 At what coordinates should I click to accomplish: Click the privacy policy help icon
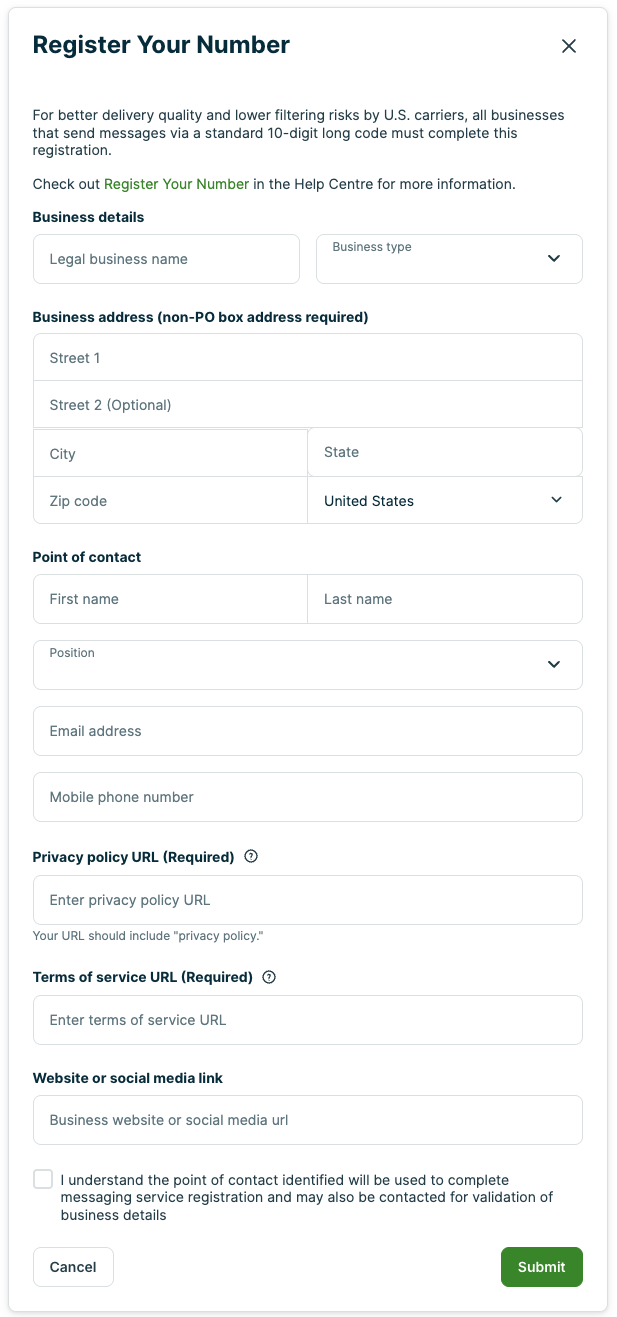(251, 857)
